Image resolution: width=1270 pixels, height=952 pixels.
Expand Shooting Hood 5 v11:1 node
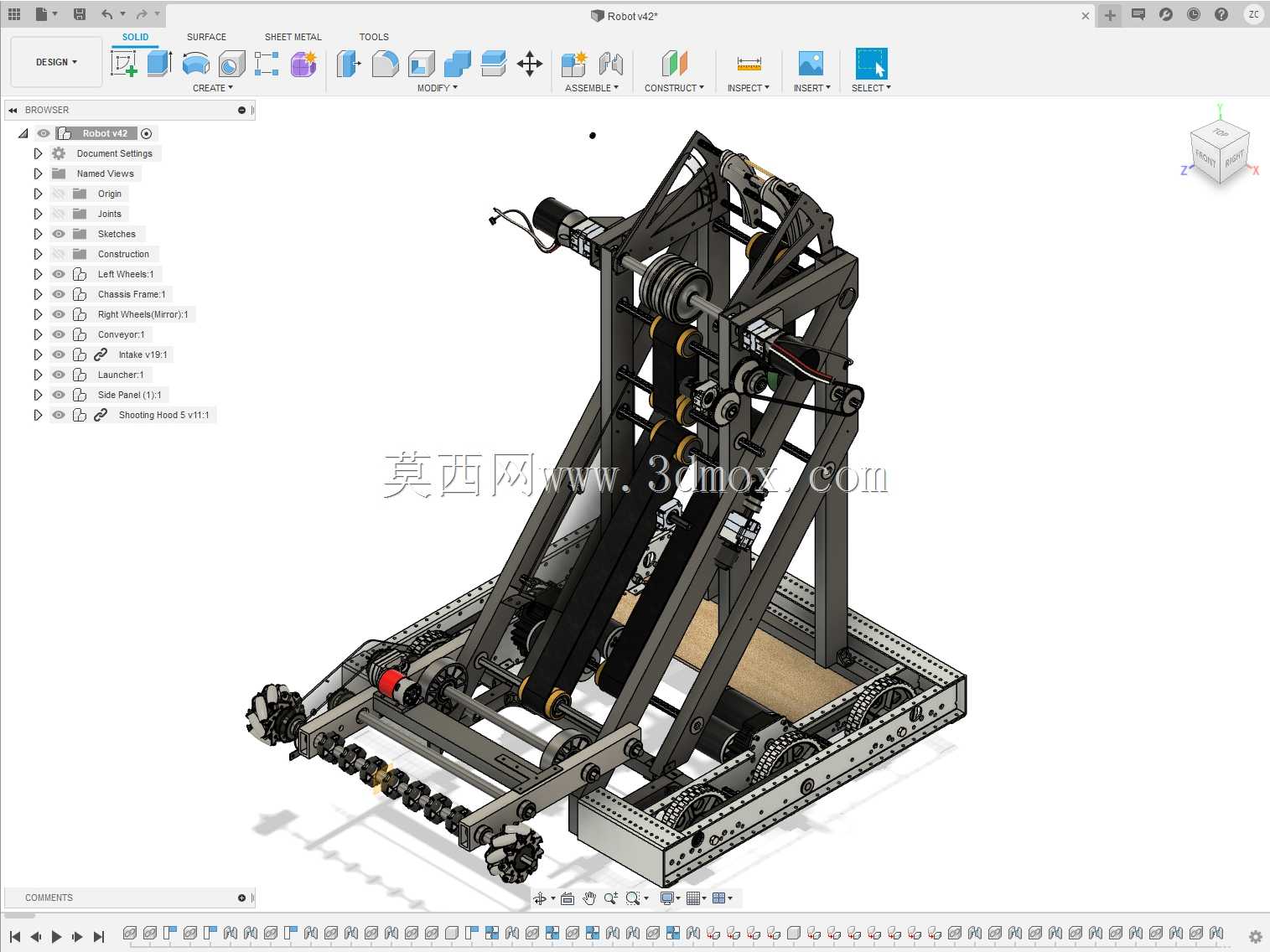38,415
